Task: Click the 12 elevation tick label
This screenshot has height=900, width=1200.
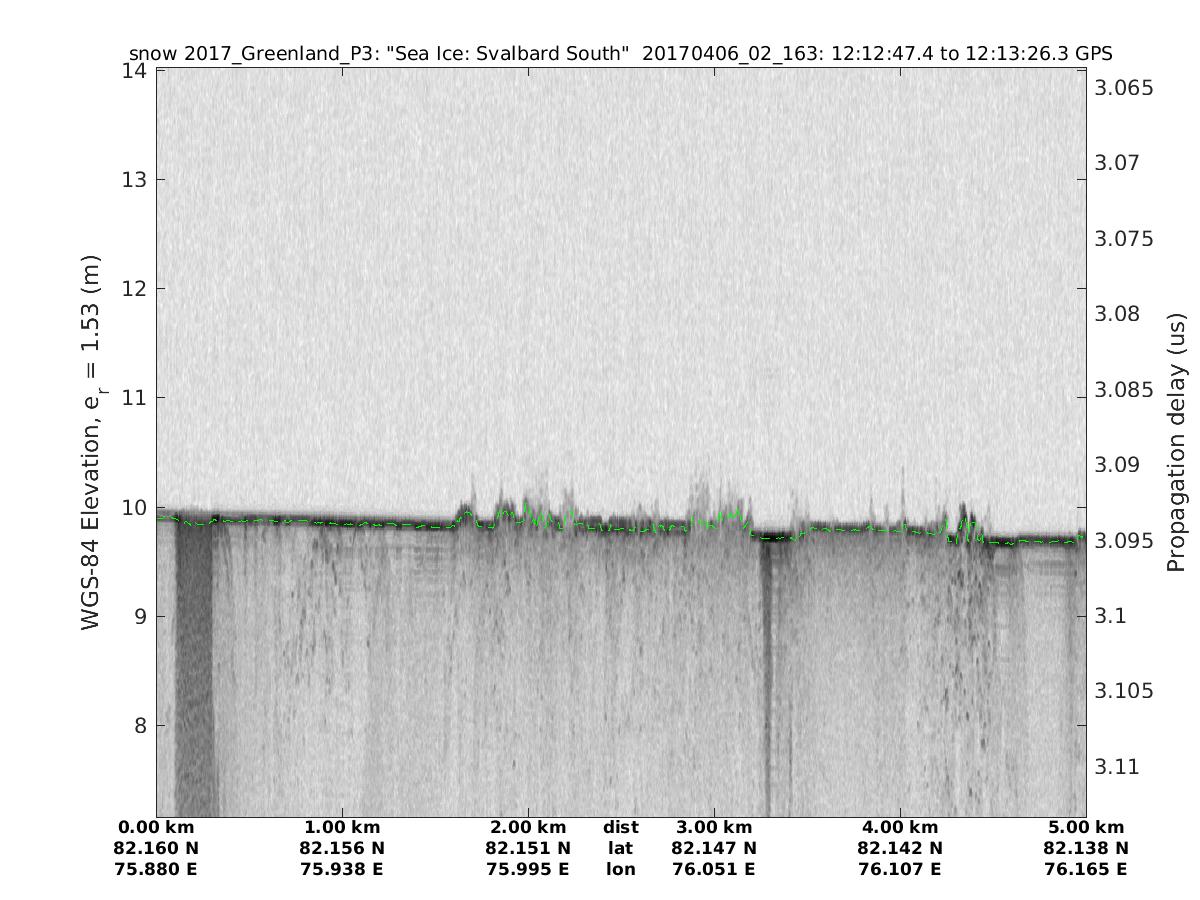Action: (x=135, y=289)
